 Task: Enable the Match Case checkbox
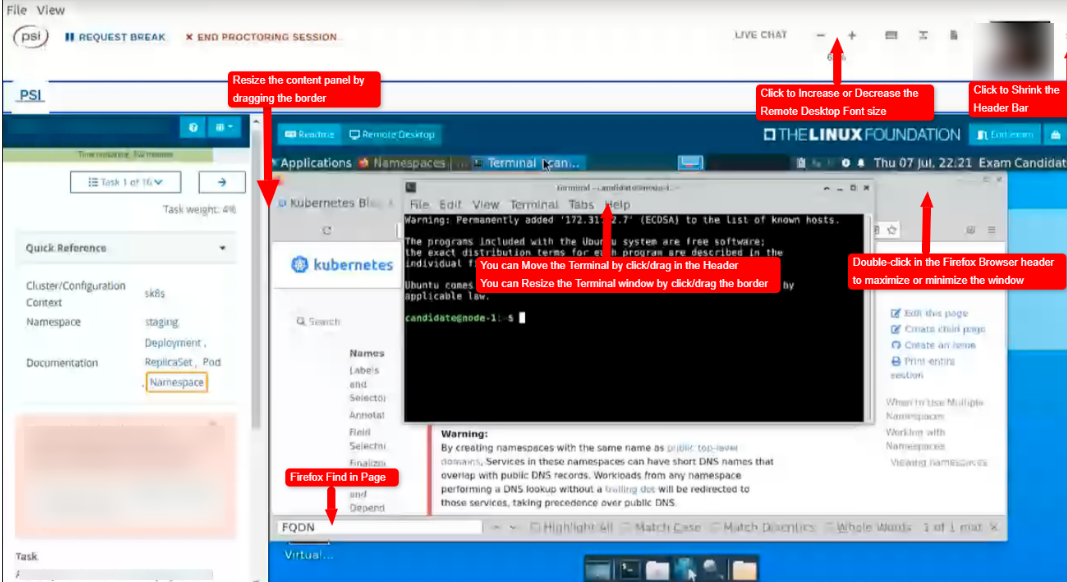625,527
